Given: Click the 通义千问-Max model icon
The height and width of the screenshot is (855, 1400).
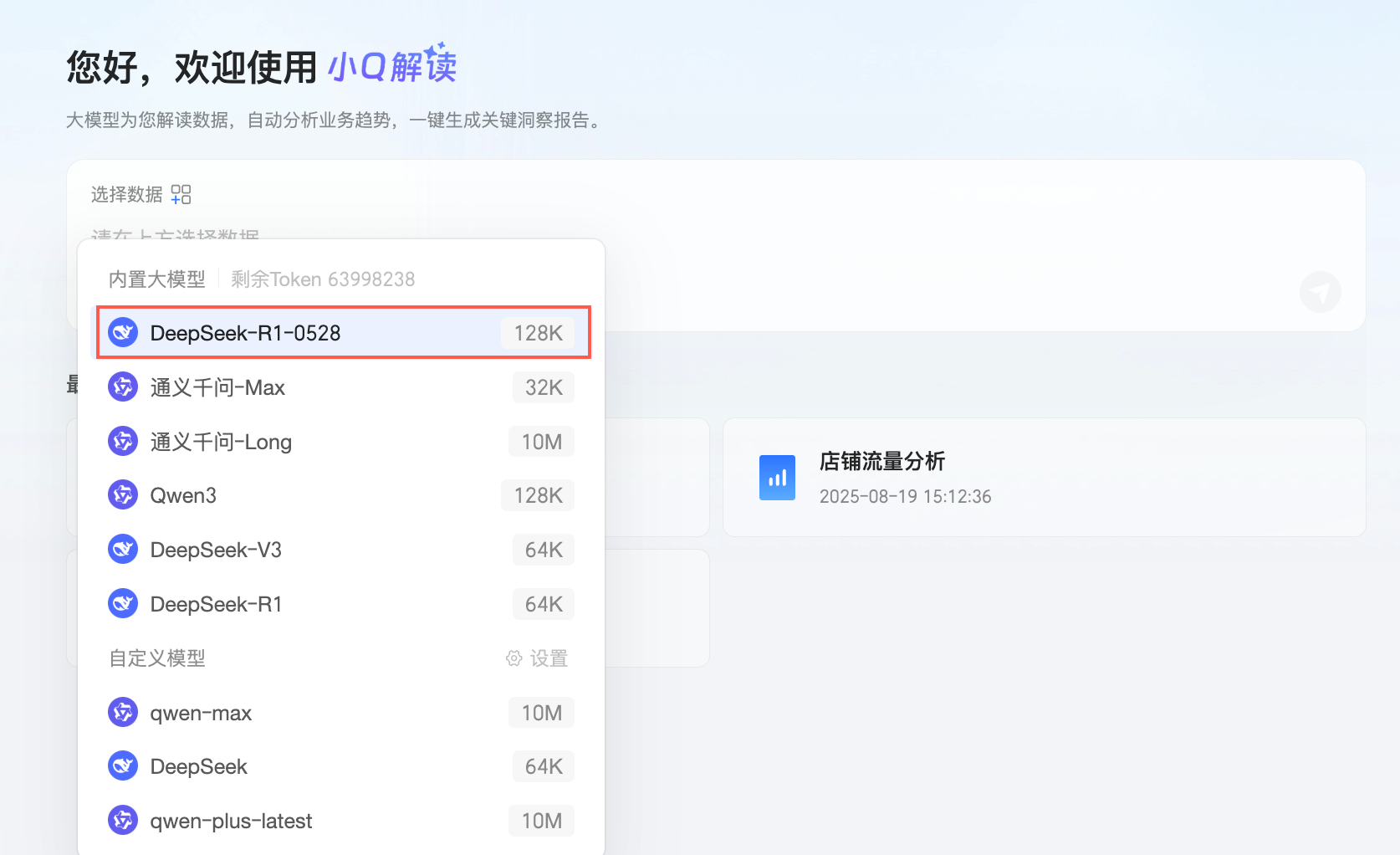Looking at the screenshot, I should [123, 387].
